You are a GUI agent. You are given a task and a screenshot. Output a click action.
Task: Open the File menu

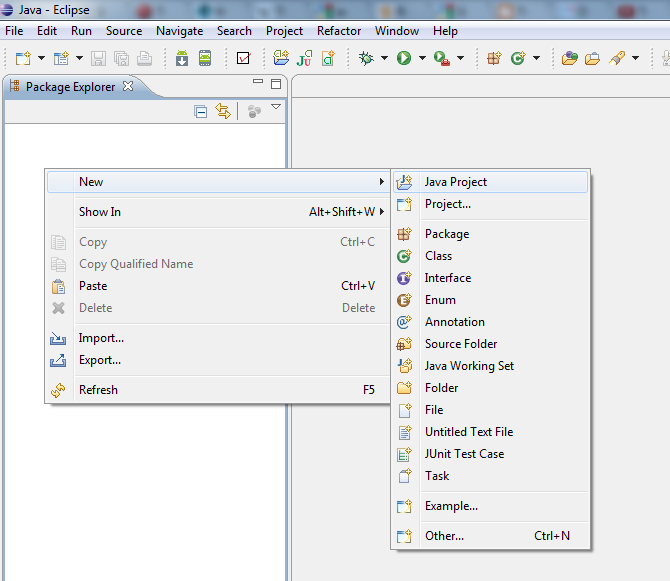(14, 31)
